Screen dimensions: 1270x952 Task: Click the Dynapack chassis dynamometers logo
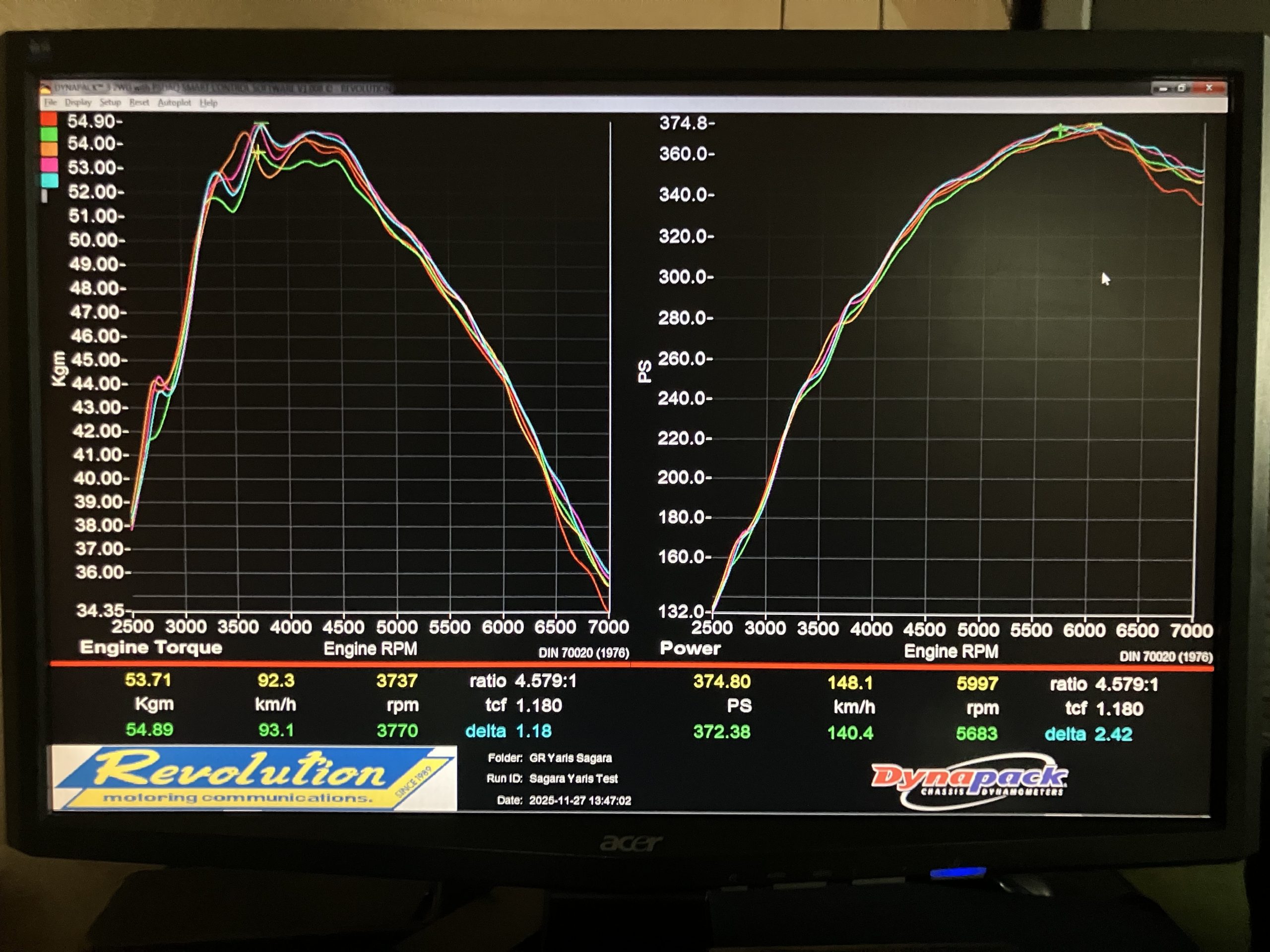pos(969,780)
